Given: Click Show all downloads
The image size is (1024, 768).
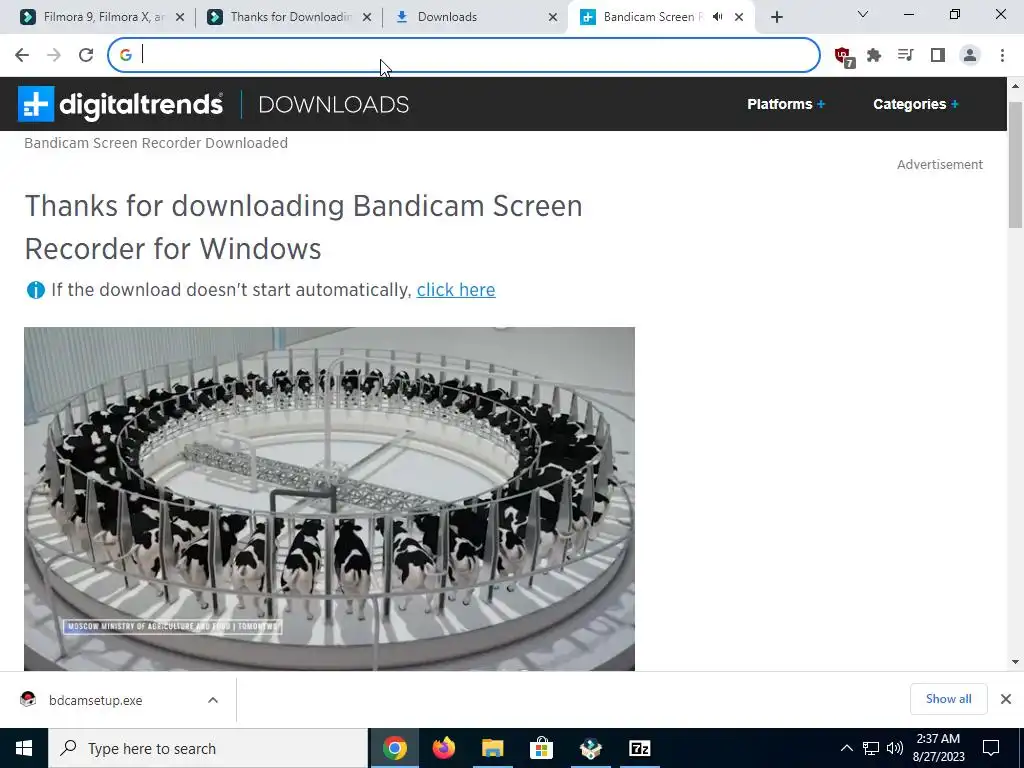Looking at the screenshot, I should (x=948, y=699).
